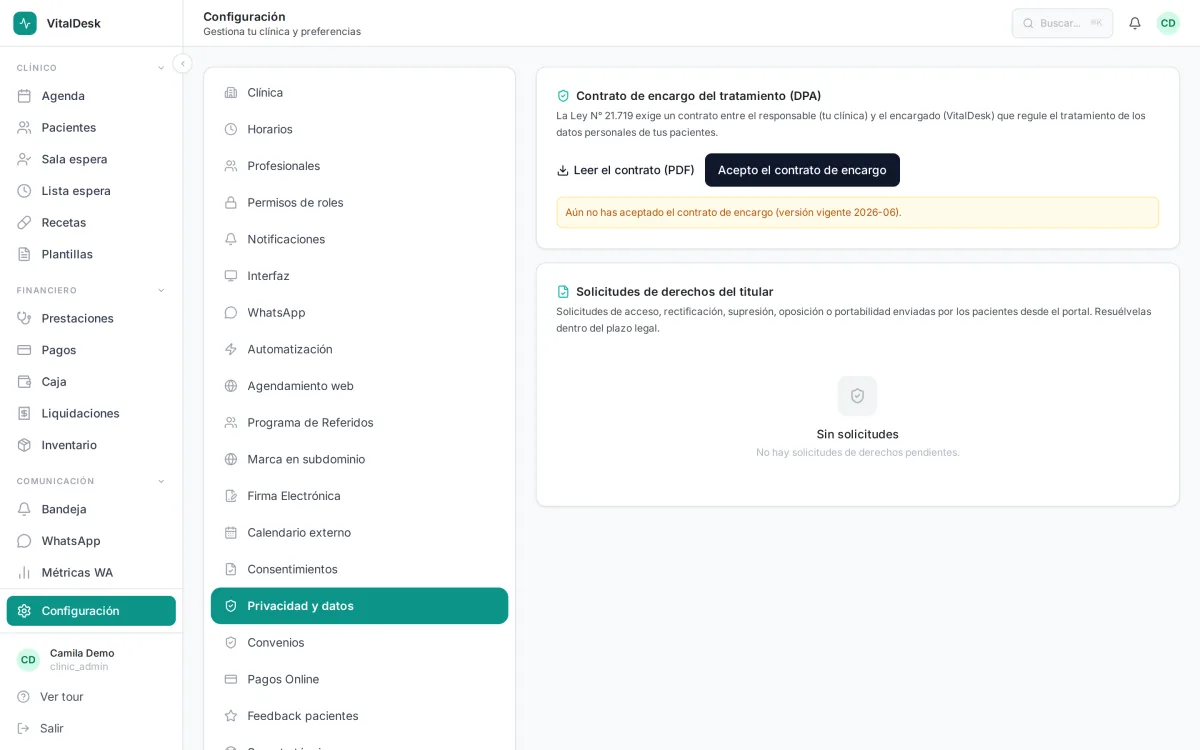Image resolution: width=1200 pixels, height=750 pixels.
Task: Click the download icon beside Leer el contrato
Action: point(563,171)
